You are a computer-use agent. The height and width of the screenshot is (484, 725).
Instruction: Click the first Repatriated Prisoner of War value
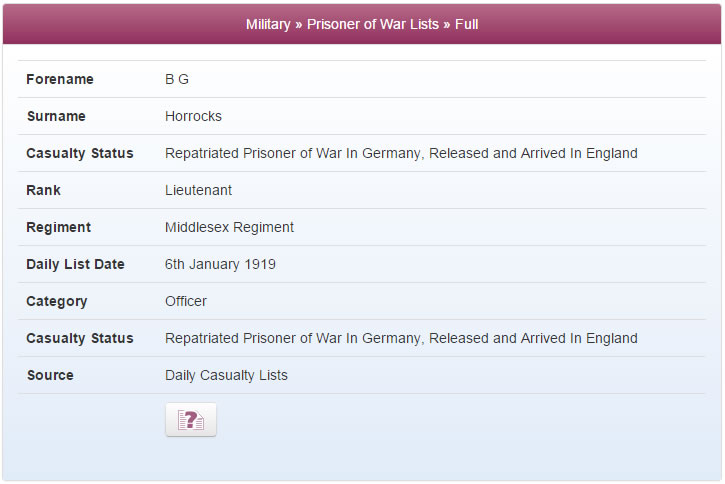click(x=401, y=153)
